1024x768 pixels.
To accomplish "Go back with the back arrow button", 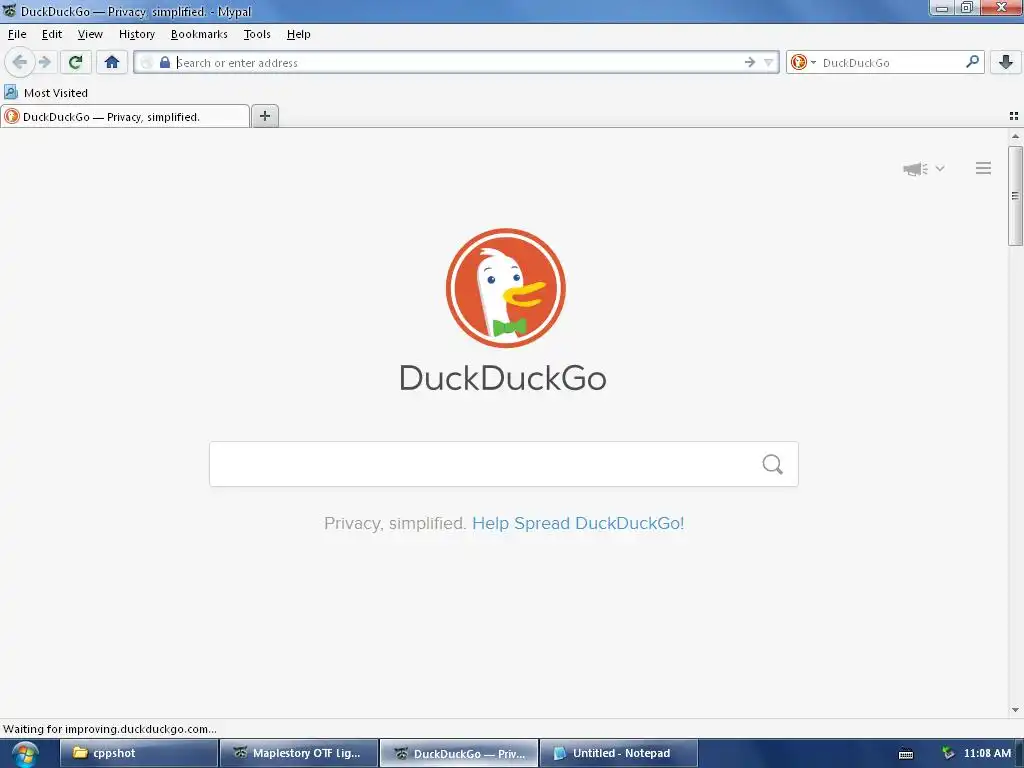I will [x=20, y=62].
